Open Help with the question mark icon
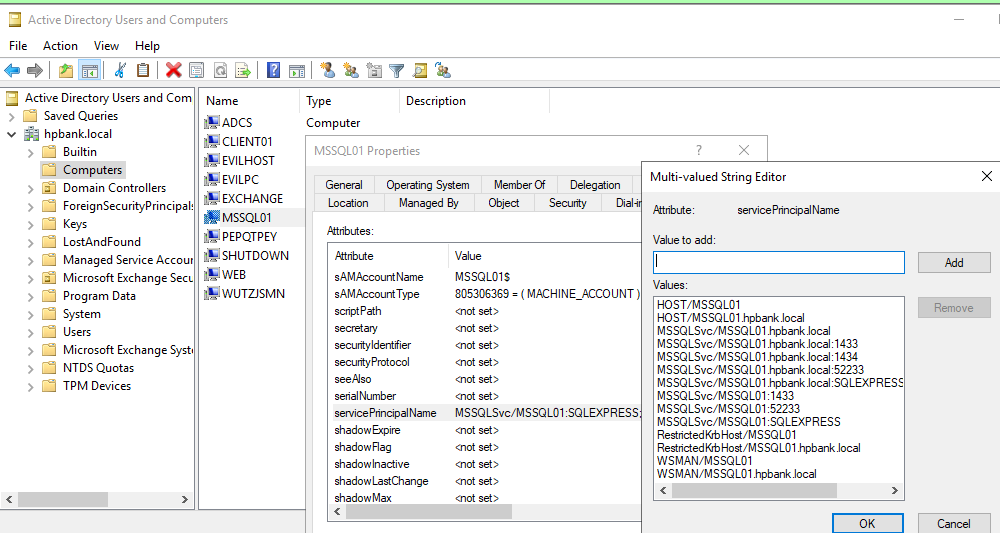This screenshot has width=1000, height=533. pyautogui.click(x=273, y=70)
